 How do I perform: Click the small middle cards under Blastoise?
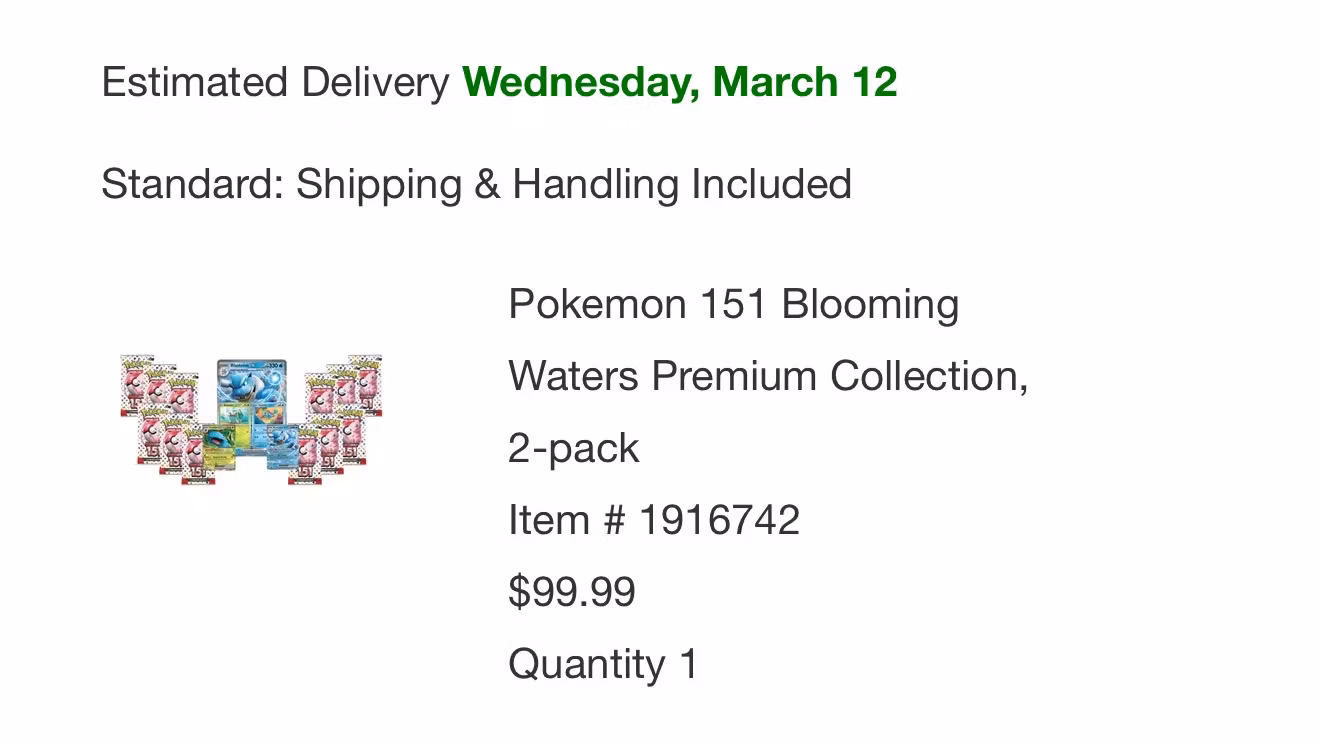click(x=252, y=415)
